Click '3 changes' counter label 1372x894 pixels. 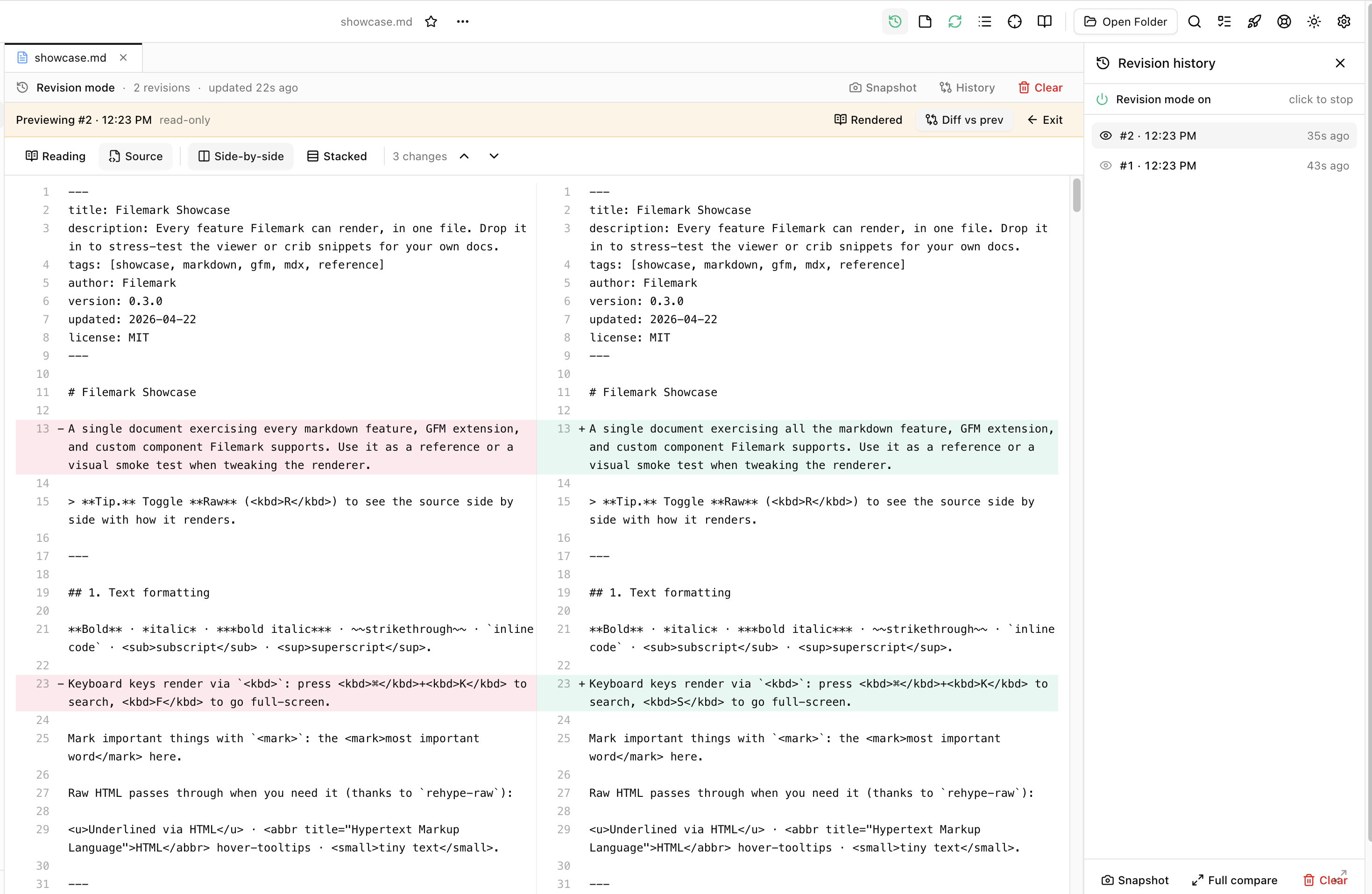pyautogui.click(x=420, y=156)
